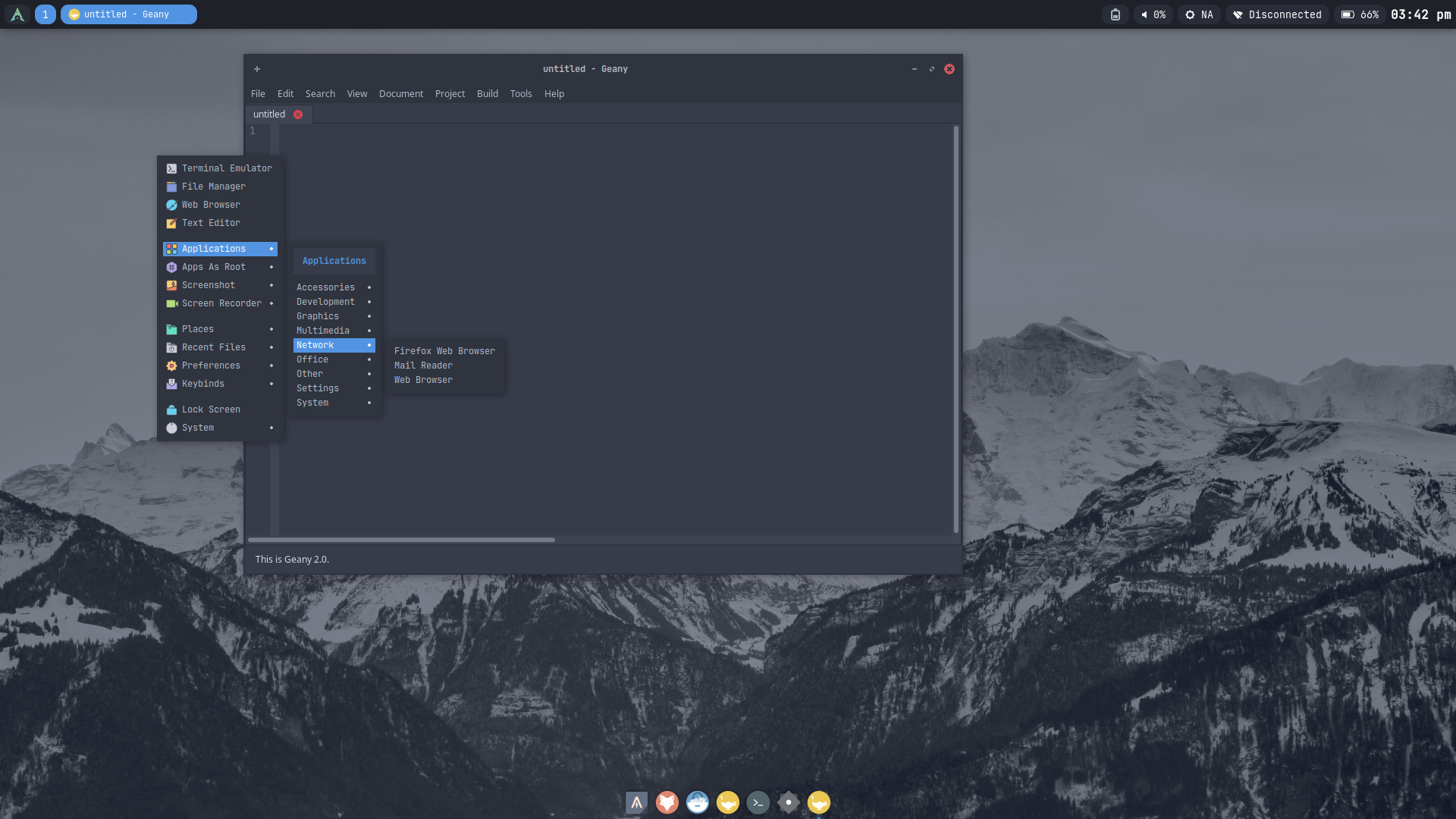Expand the Keybinds submenu

[220, 384]
